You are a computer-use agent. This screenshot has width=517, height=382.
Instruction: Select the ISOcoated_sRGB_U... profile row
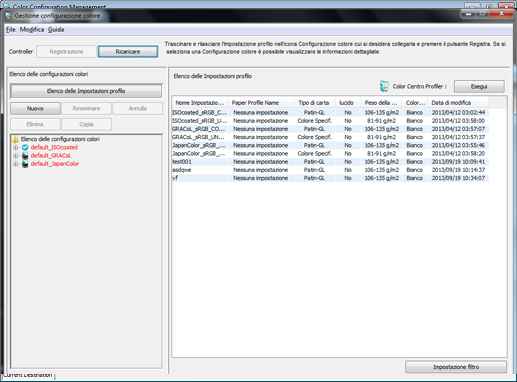point(330,121)
